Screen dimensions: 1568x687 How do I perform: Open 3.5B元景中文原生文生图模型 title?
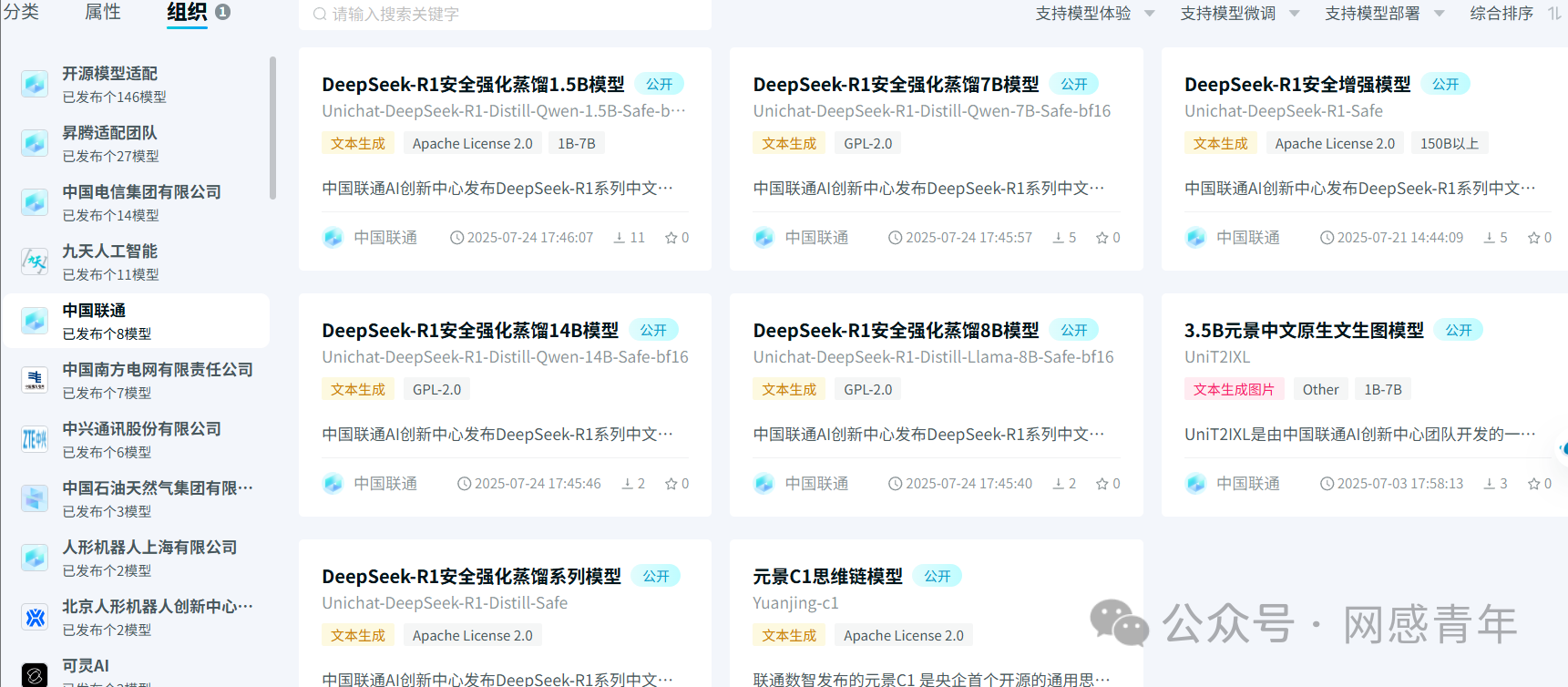(1304, 331)
